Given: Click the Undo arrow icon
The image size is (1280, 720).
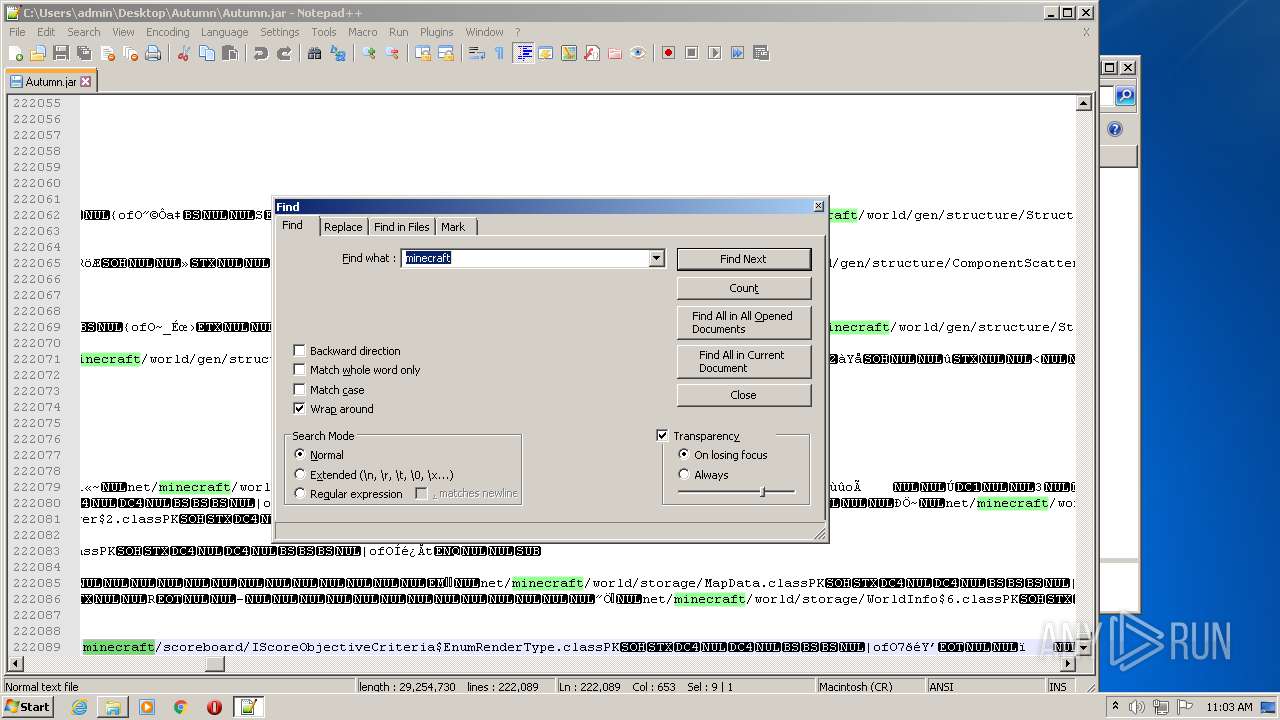Looking at the screenshot, I should [261, 53].
